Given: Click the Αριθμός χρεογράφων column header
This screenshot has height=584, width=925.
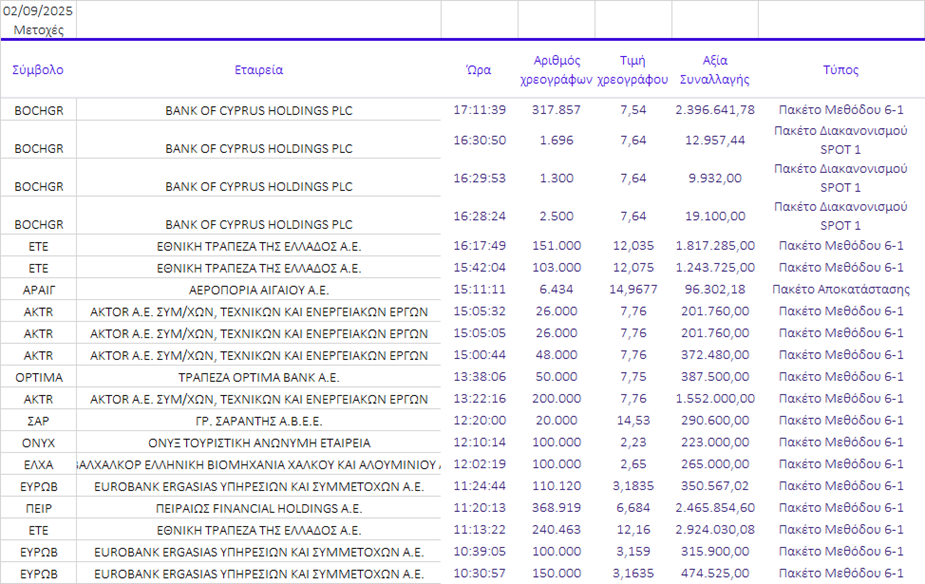Looking at the screenshot, I should tap(557, 70).
